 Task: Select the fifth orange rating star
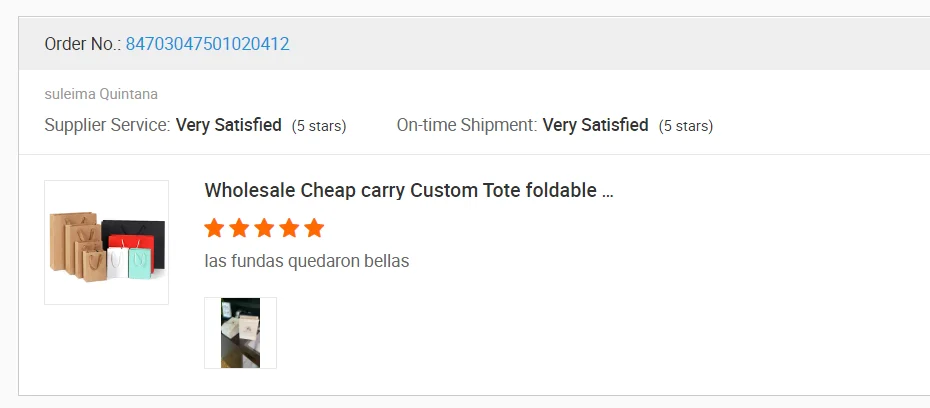(x=314, y=228)
